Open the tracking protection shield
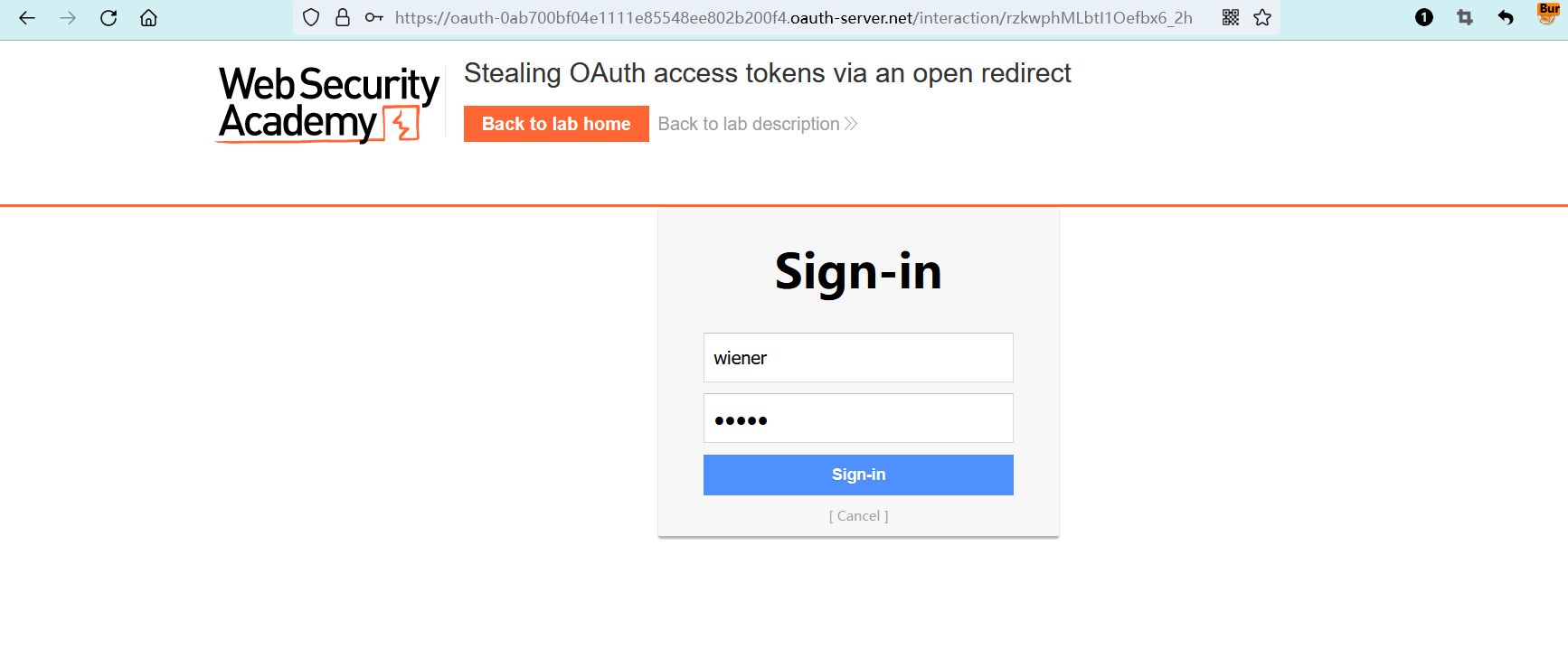The image size is (1568, 659). click(311, 17)
